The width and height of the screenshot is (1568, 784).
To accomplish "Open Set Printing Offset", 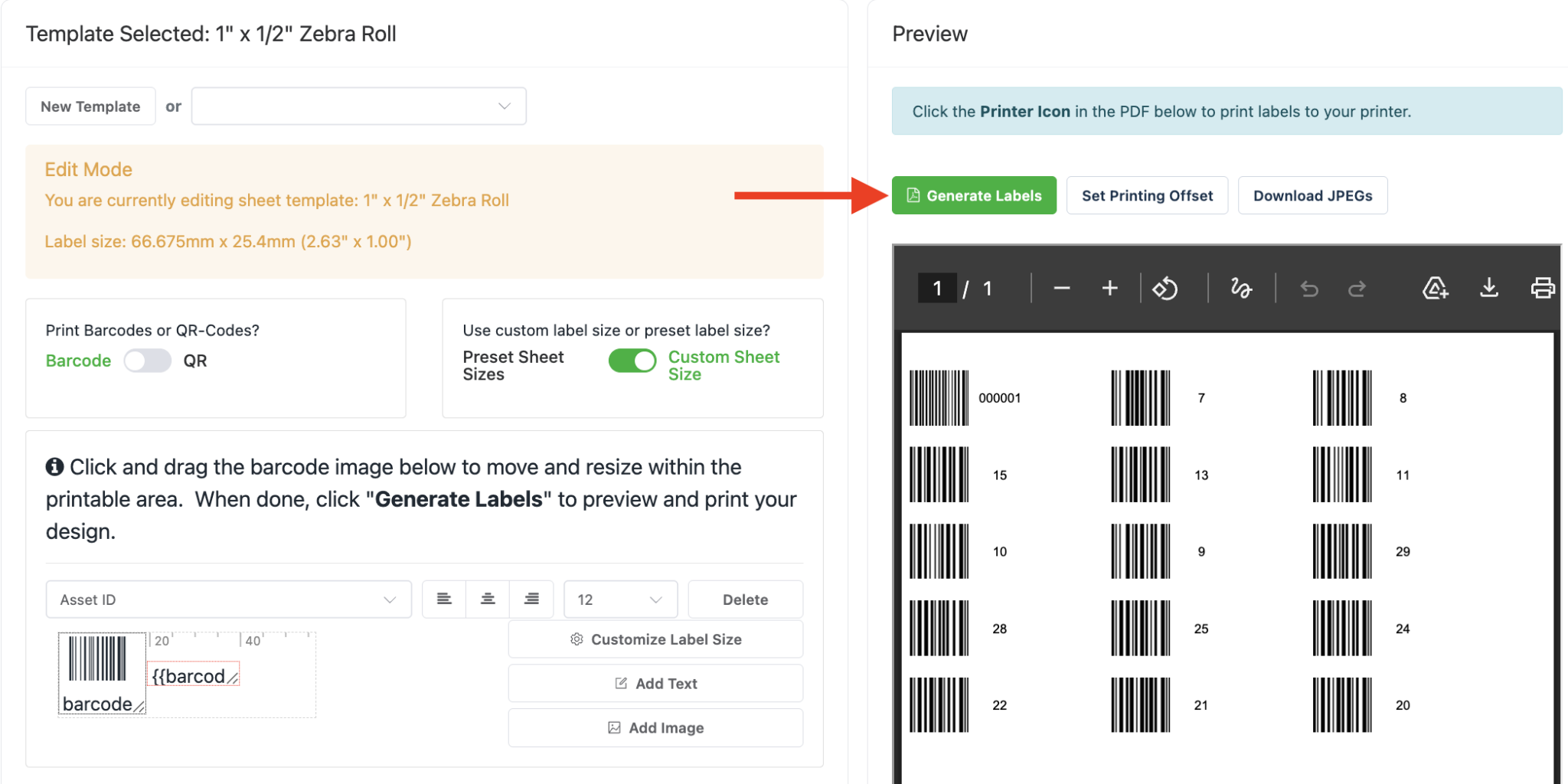I will coord(1147,195).
